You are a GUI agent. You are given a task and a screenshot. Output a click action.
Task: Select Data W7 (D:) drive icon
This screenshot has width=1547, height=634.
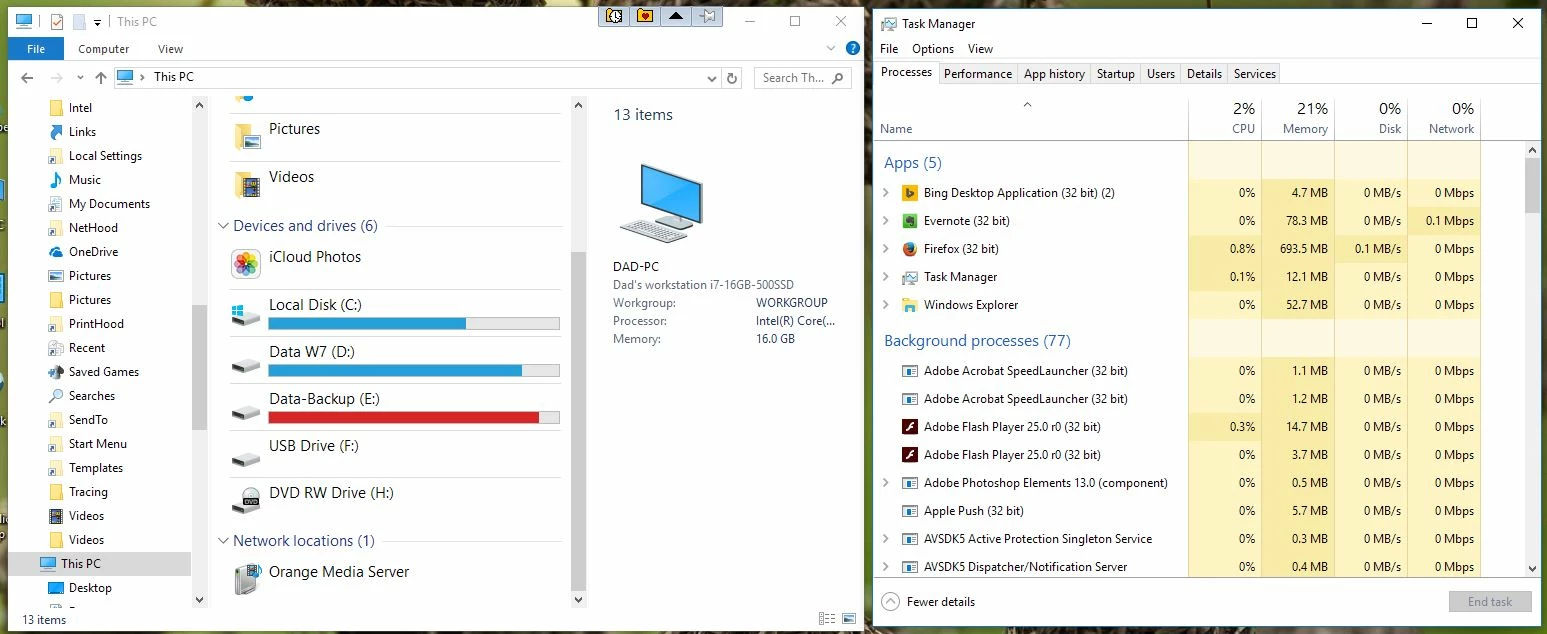tap(246, 365)
